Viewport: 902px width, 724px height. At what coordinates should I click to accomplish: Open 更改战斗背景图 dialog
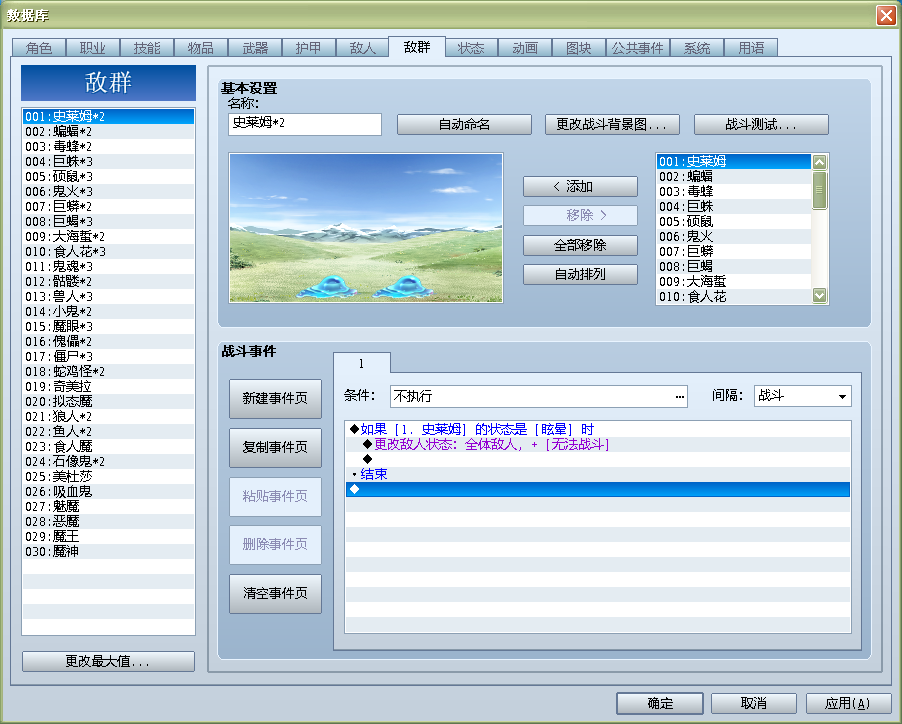click(612, 124)
